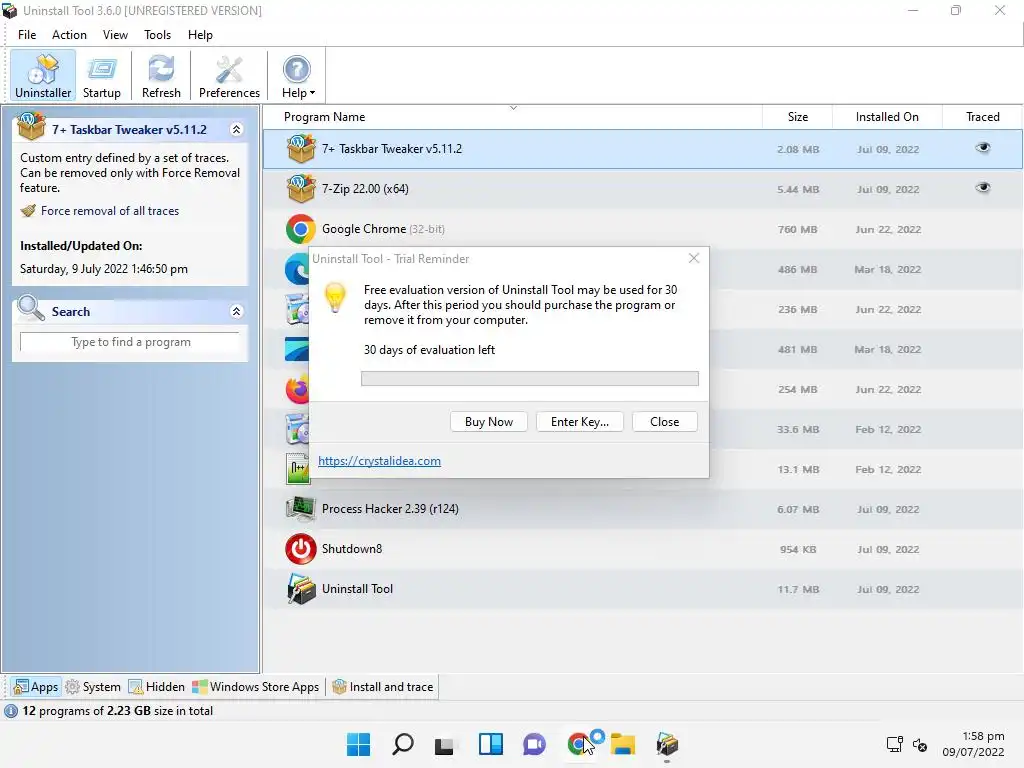Click the Enter Key... button
Image resolution: width=1024 pixels, height=768 pixels.
click(x=579, y=422)
